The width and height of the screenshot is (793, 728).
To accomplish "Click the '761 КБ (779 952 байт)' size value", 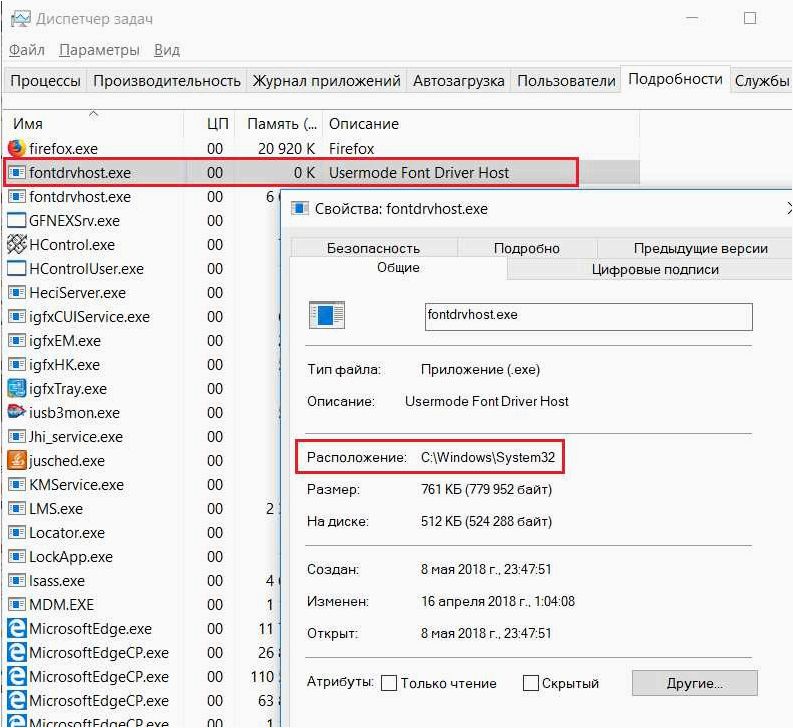I will (486, 489).
